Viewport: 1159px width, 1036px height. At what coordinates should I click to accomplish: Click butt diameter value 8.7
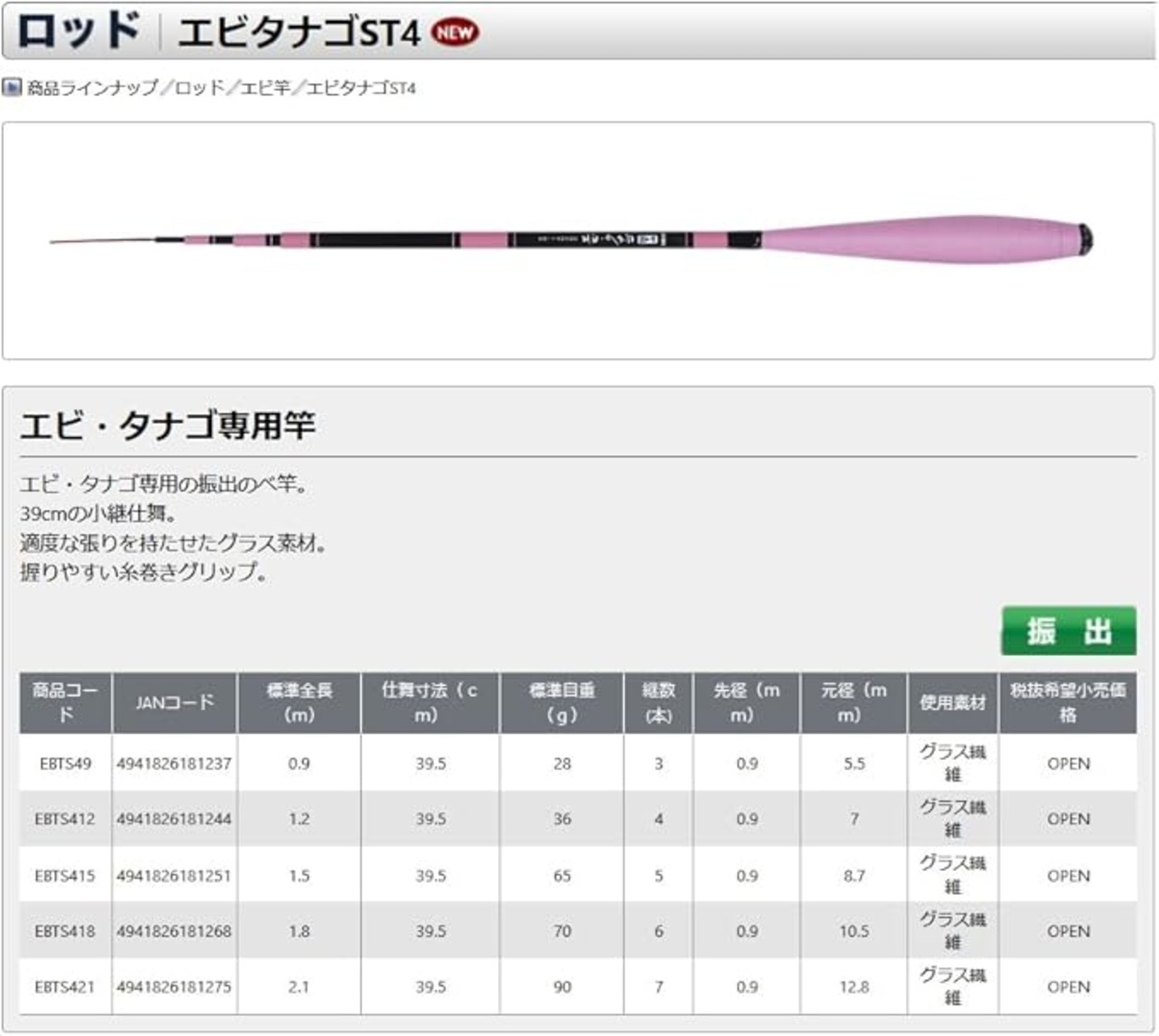(x=855, y=876)
